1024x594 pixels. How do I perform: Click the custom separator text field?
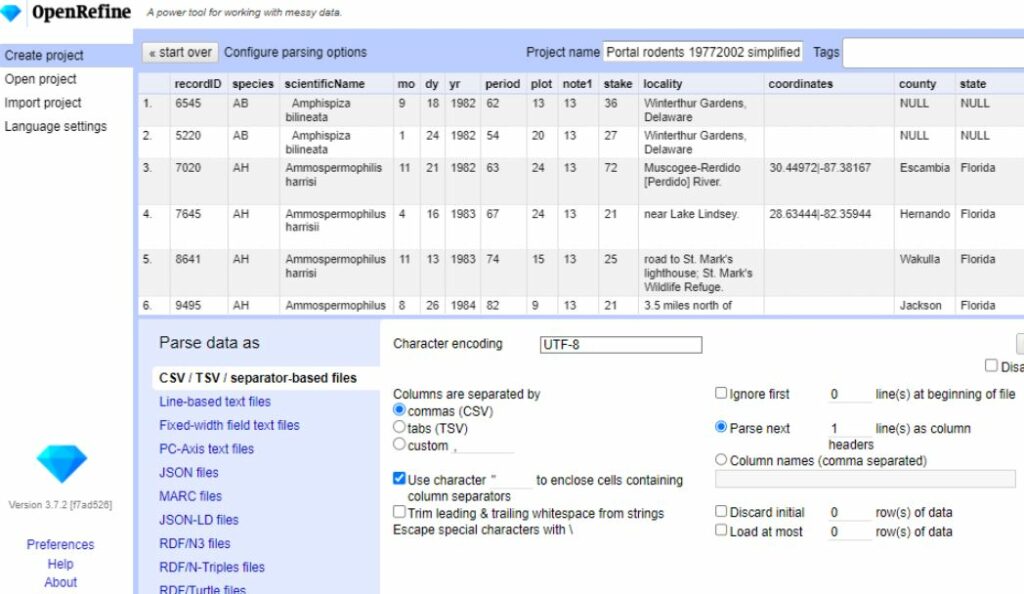point(483,446)
